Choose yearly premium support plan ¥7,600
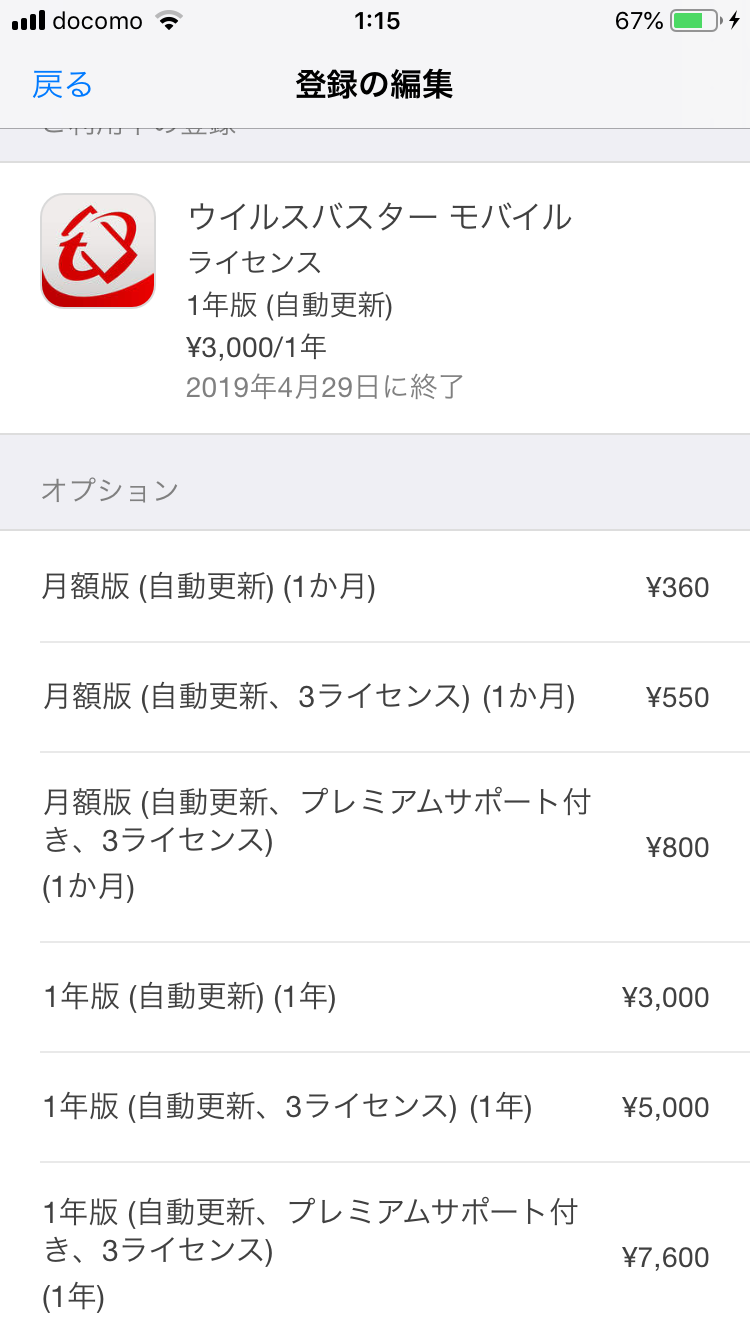Screen dimensions: 750x1334 click(375, 1255)
